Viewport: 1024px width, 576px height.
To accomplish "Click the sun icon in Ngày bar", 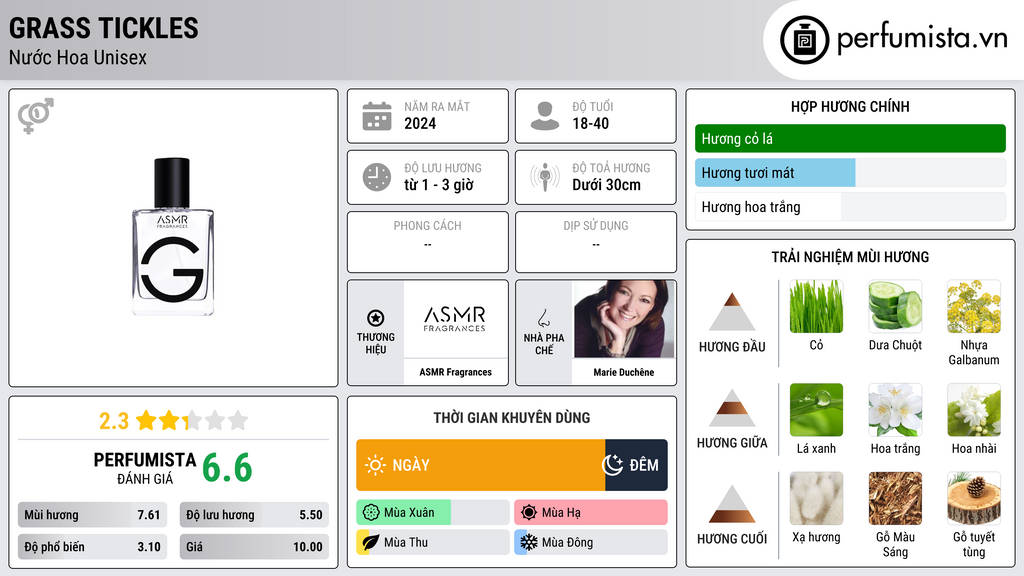I will (x=376, y=465).
